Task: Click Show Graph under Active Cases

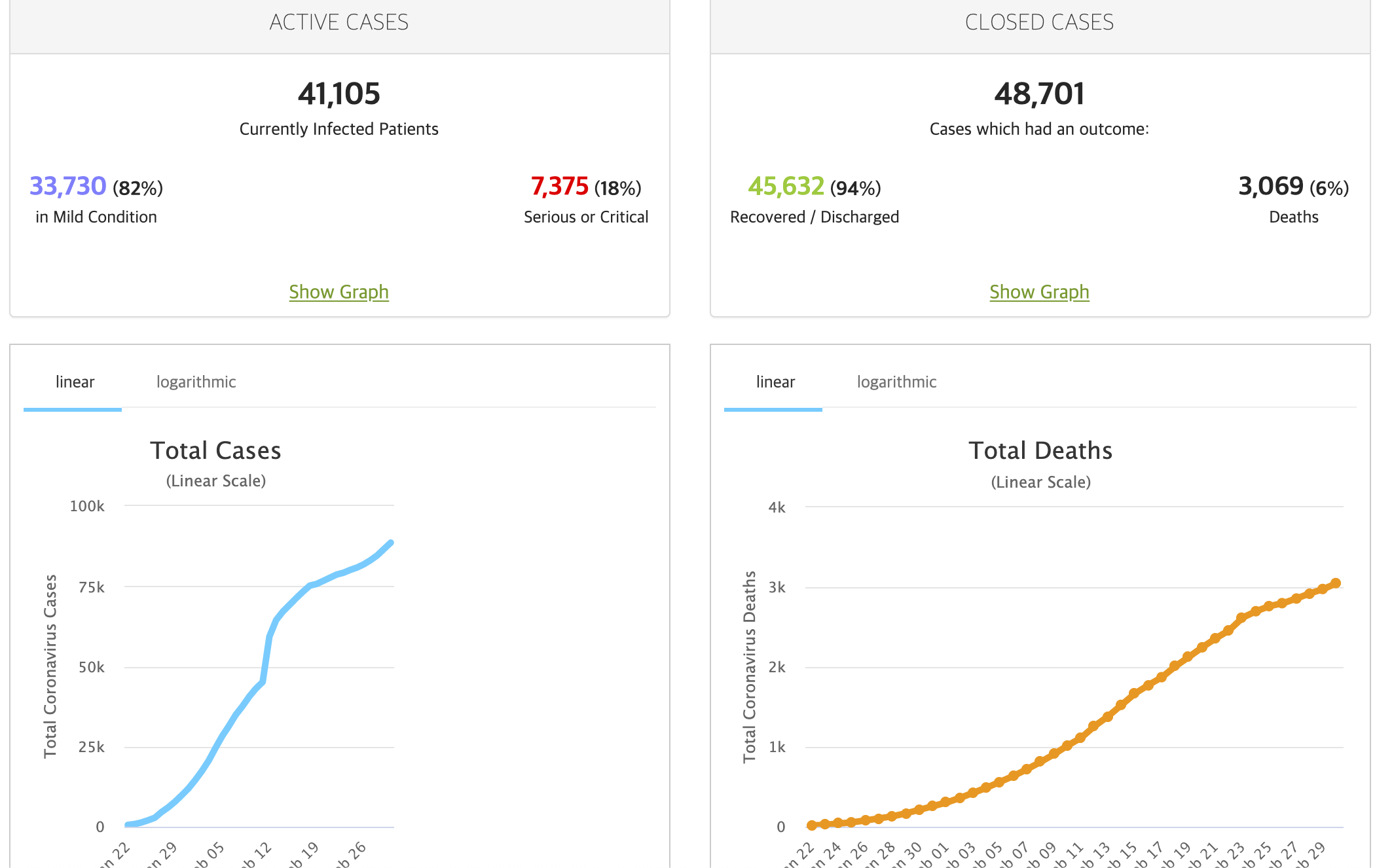Action: point(339,292)
